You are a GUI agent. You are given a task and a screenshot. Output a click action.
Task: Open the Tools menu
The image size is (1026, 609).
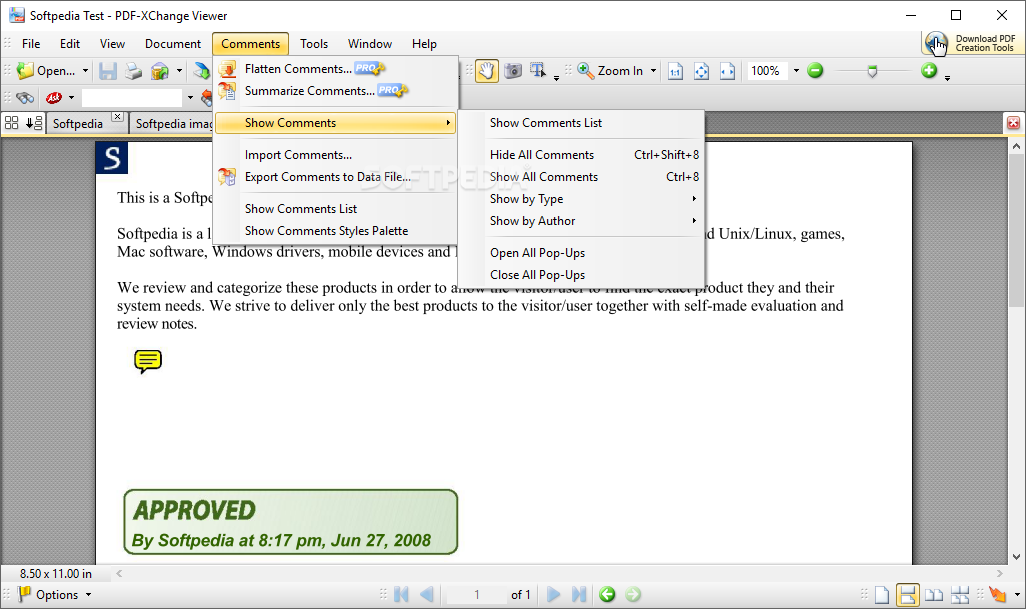tap(314, 44)
